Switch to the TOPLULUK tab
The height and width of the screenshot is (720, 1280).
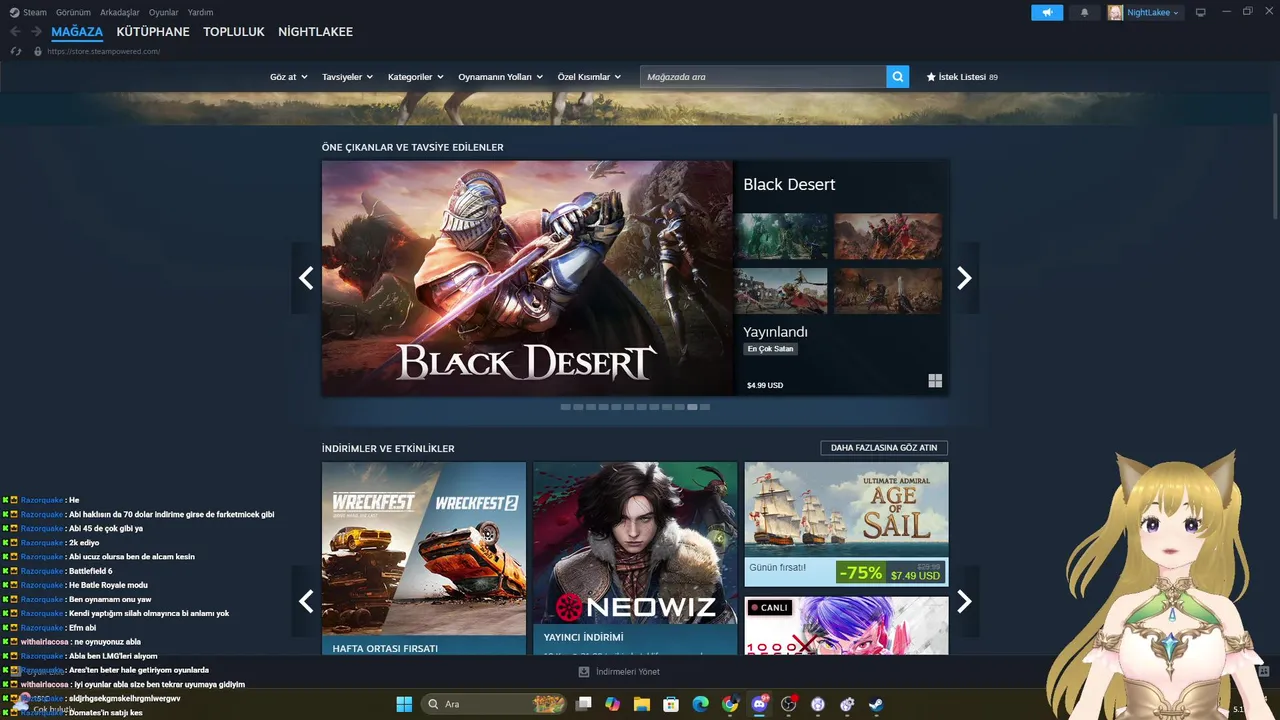point(234,32)
